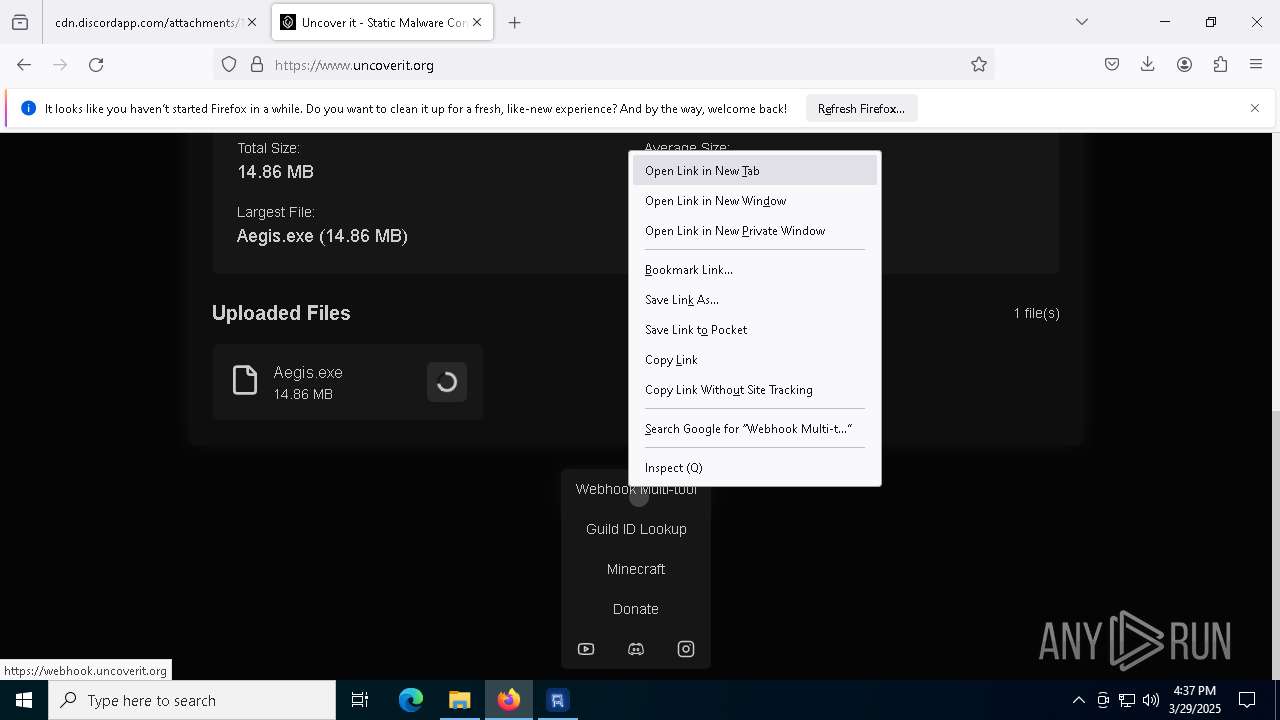
Task: List all tabs dropdown arrow
Action: 1082,22
